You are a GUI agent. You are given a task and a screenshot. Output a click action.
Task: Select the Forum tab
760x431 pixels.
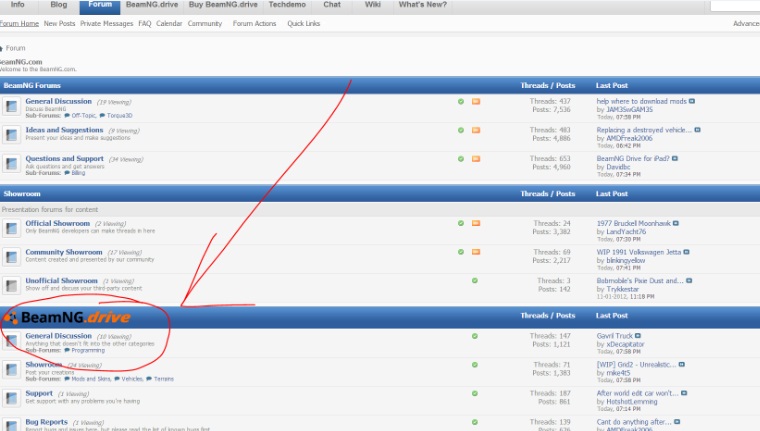[x=100, y=6]
